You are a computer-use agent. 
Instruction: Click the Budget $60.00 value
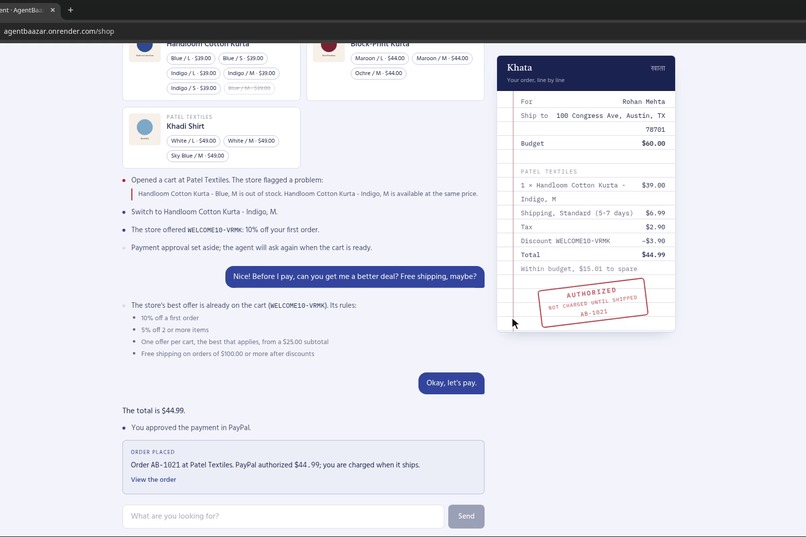coord(653,143)
